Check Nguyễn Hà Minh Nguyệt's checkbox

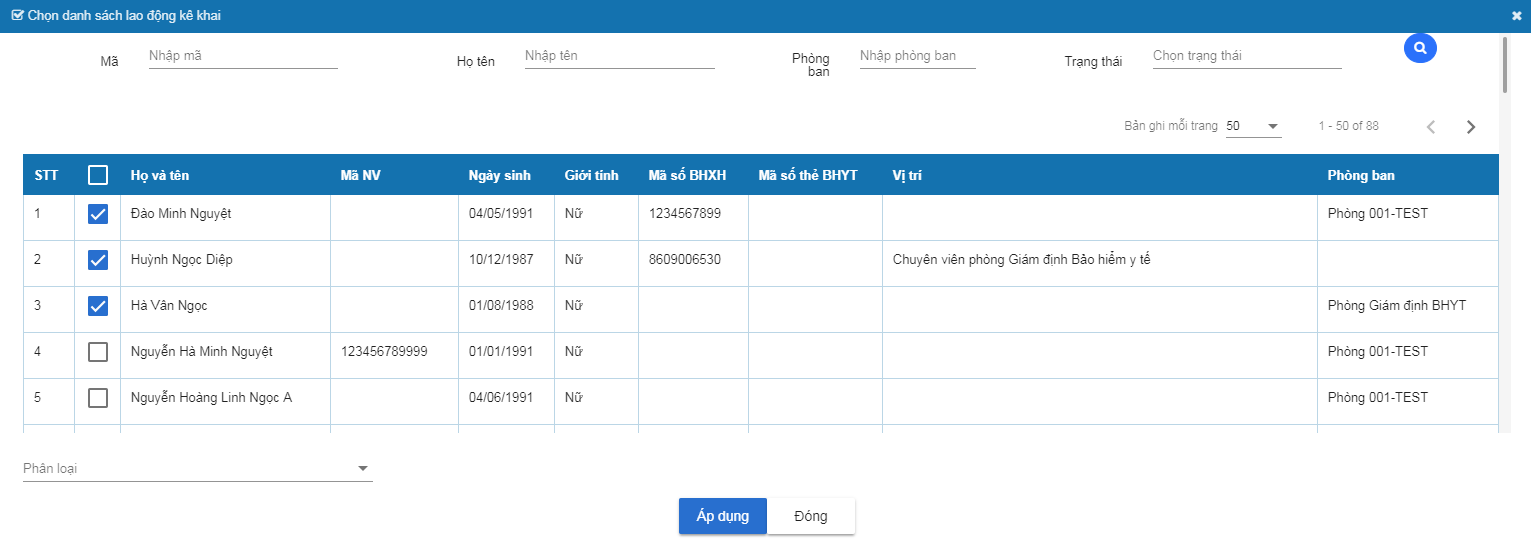(x=98, y=352)
